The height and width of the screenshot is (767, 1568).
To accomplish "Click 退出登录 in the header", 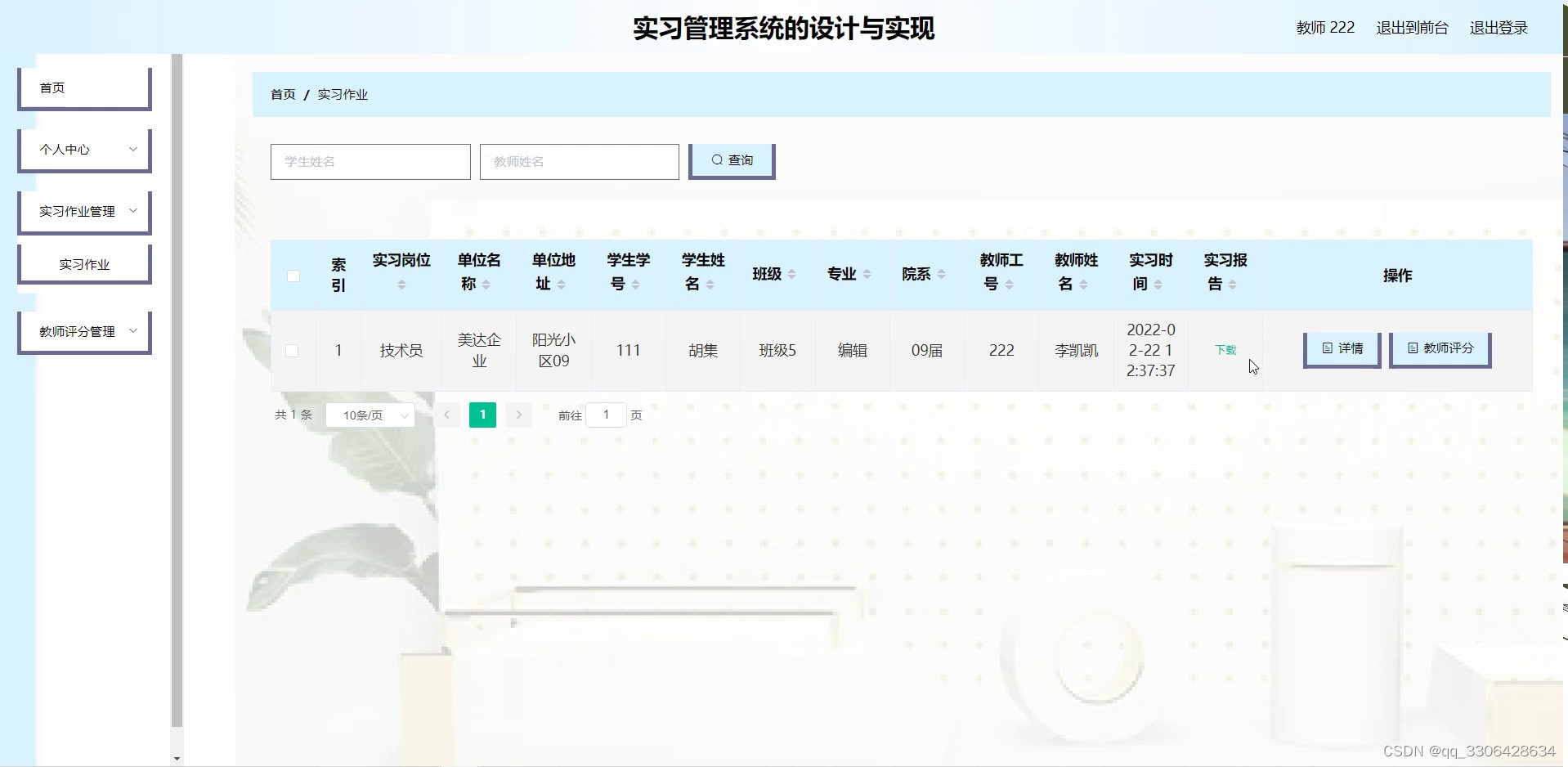I will (x=1499, y=28).
